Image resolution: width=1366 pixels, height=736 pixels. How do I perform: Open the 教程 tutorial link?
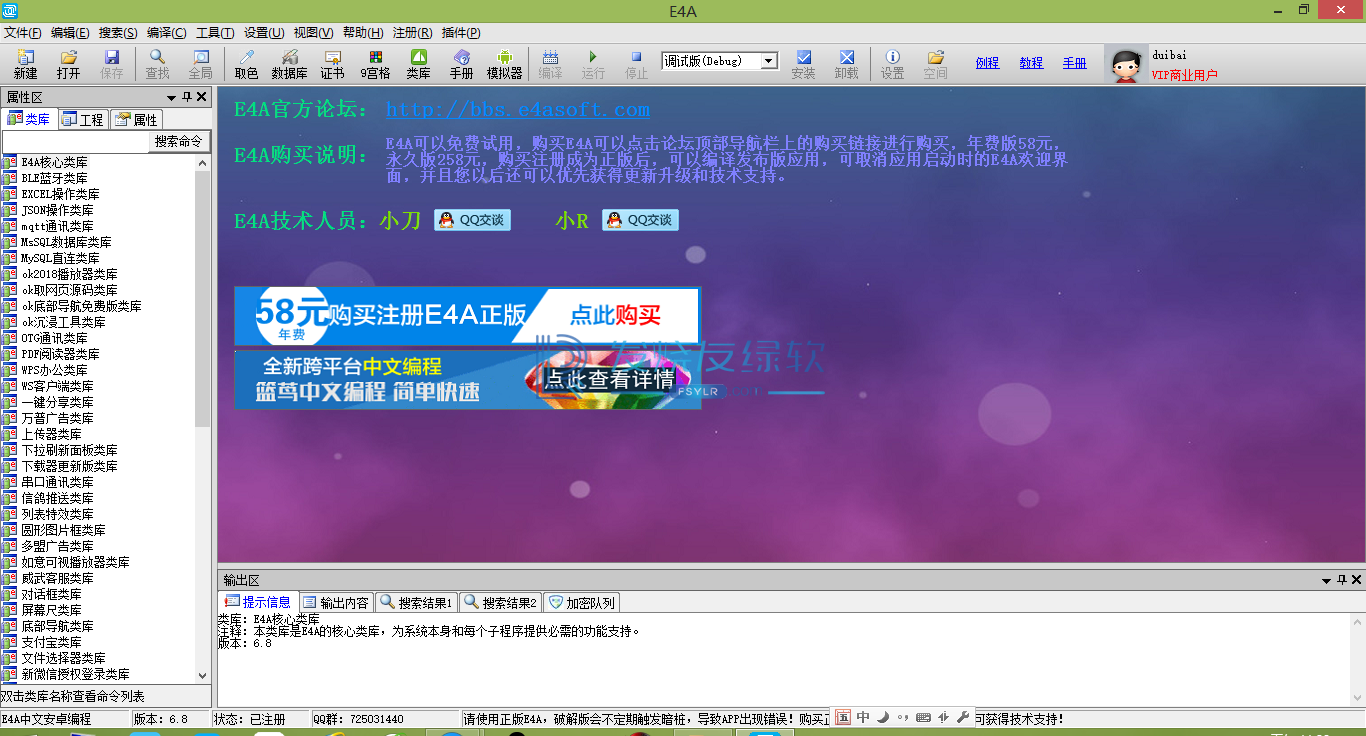(x=1031, y=63)
